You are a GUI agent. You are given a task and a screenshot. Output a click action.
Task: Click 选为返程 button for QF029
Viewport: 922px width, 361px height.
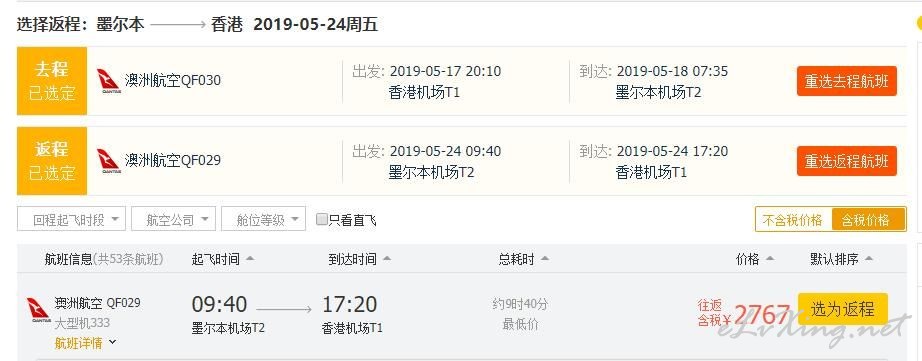click(x=843, y=309)
